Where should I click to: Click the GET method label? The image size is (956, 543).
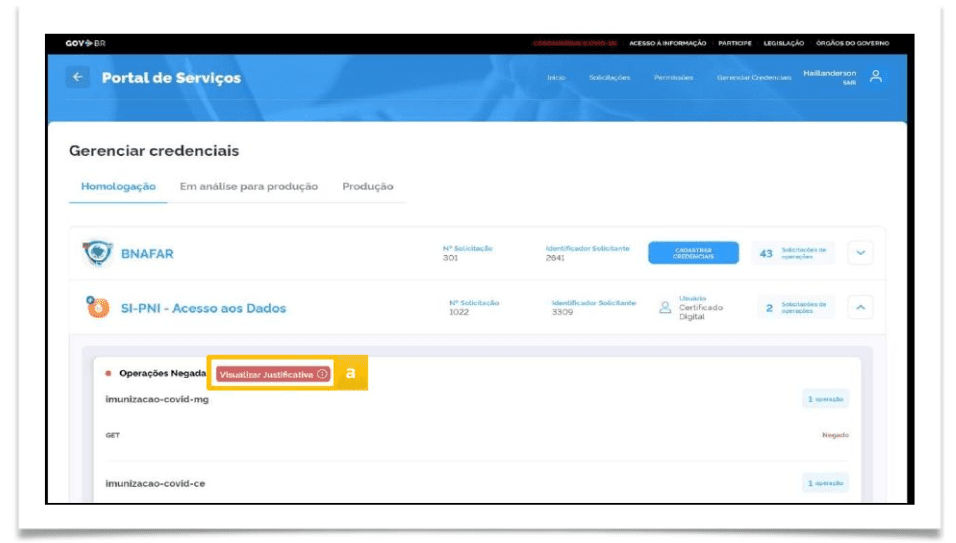tap(113, 435)
